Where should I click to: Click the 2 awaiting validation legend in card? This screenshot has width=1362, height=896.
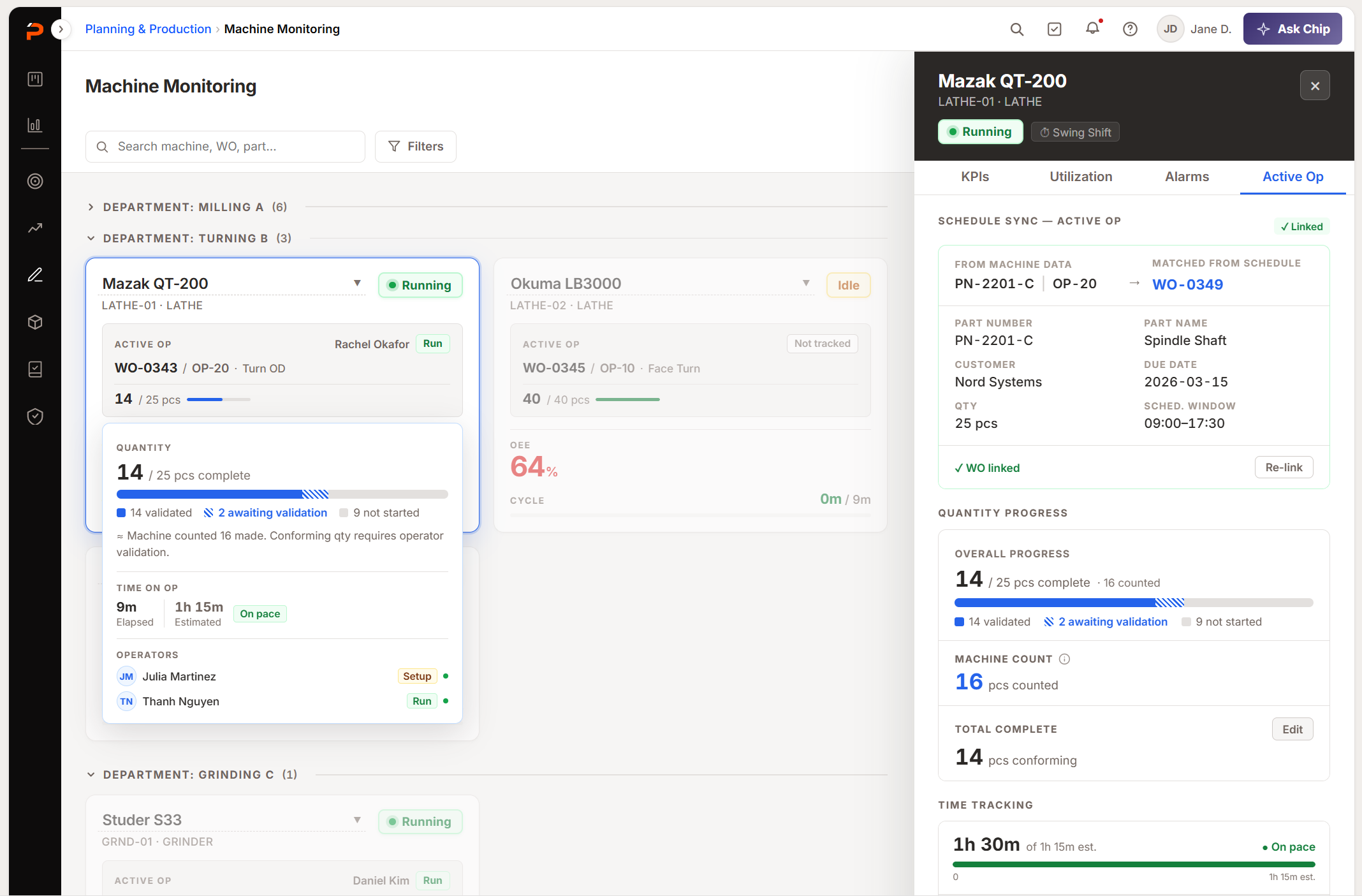265,513
